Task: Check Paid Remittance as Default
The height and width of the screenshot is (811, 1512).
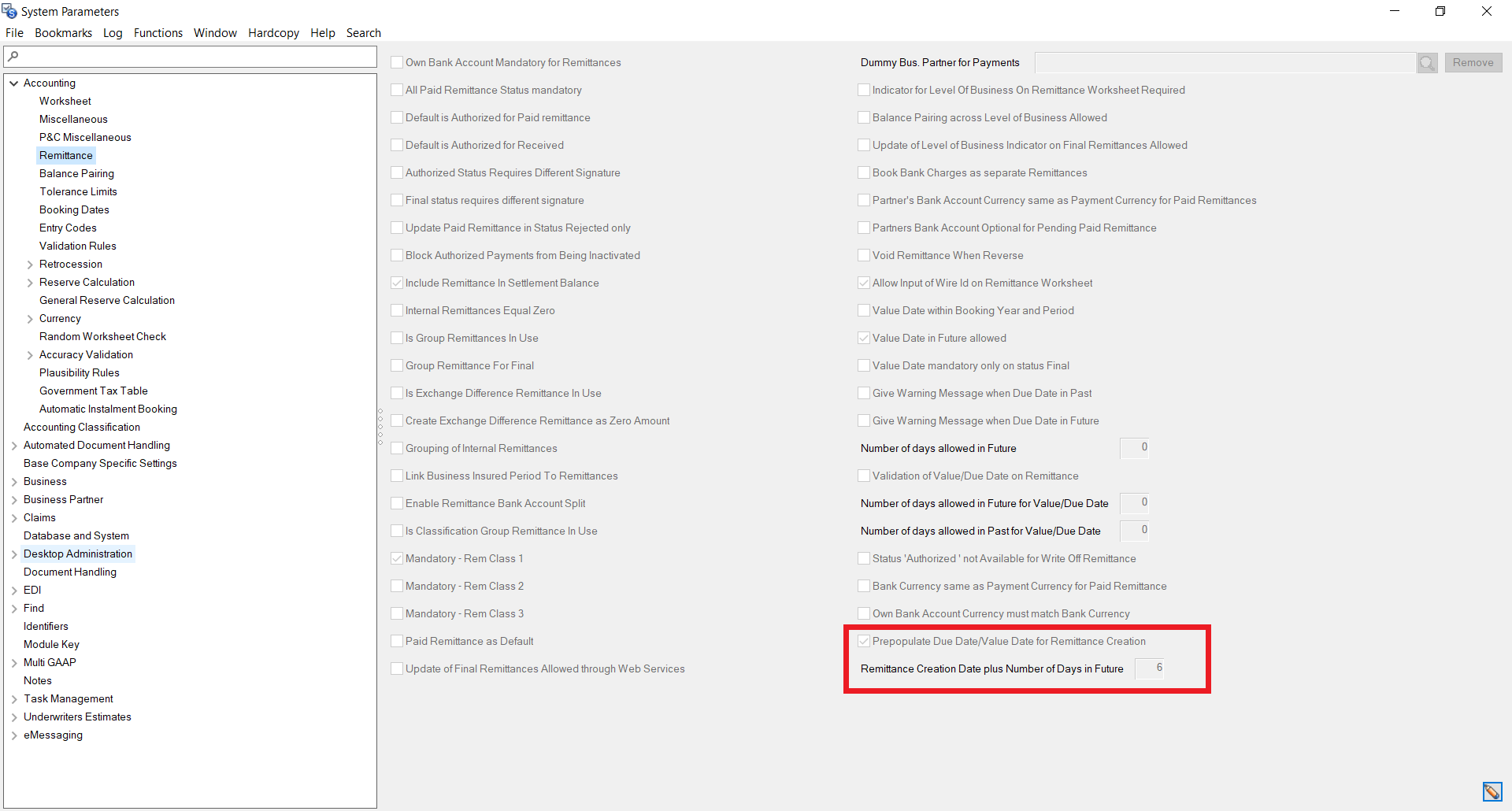Action: click(x=397, y=642)
